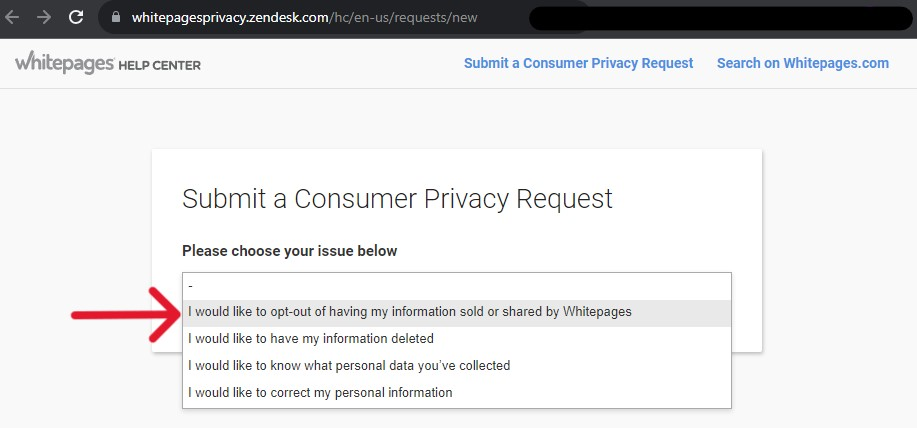Reload the current page
917x428 pixels.
pos(76,17)
